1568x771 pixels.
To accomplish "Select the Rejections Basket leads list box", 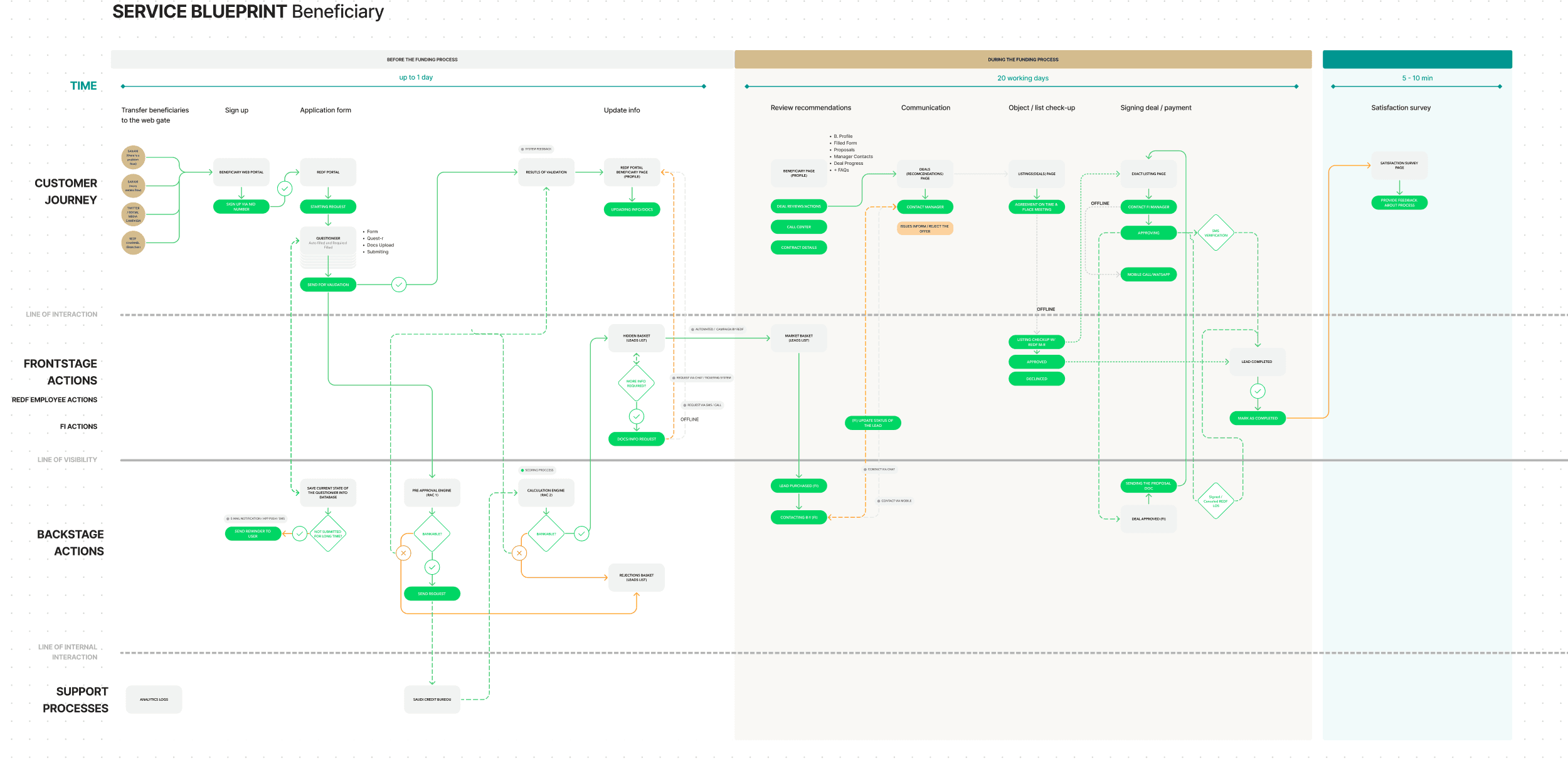I will (x=637, y=577).
